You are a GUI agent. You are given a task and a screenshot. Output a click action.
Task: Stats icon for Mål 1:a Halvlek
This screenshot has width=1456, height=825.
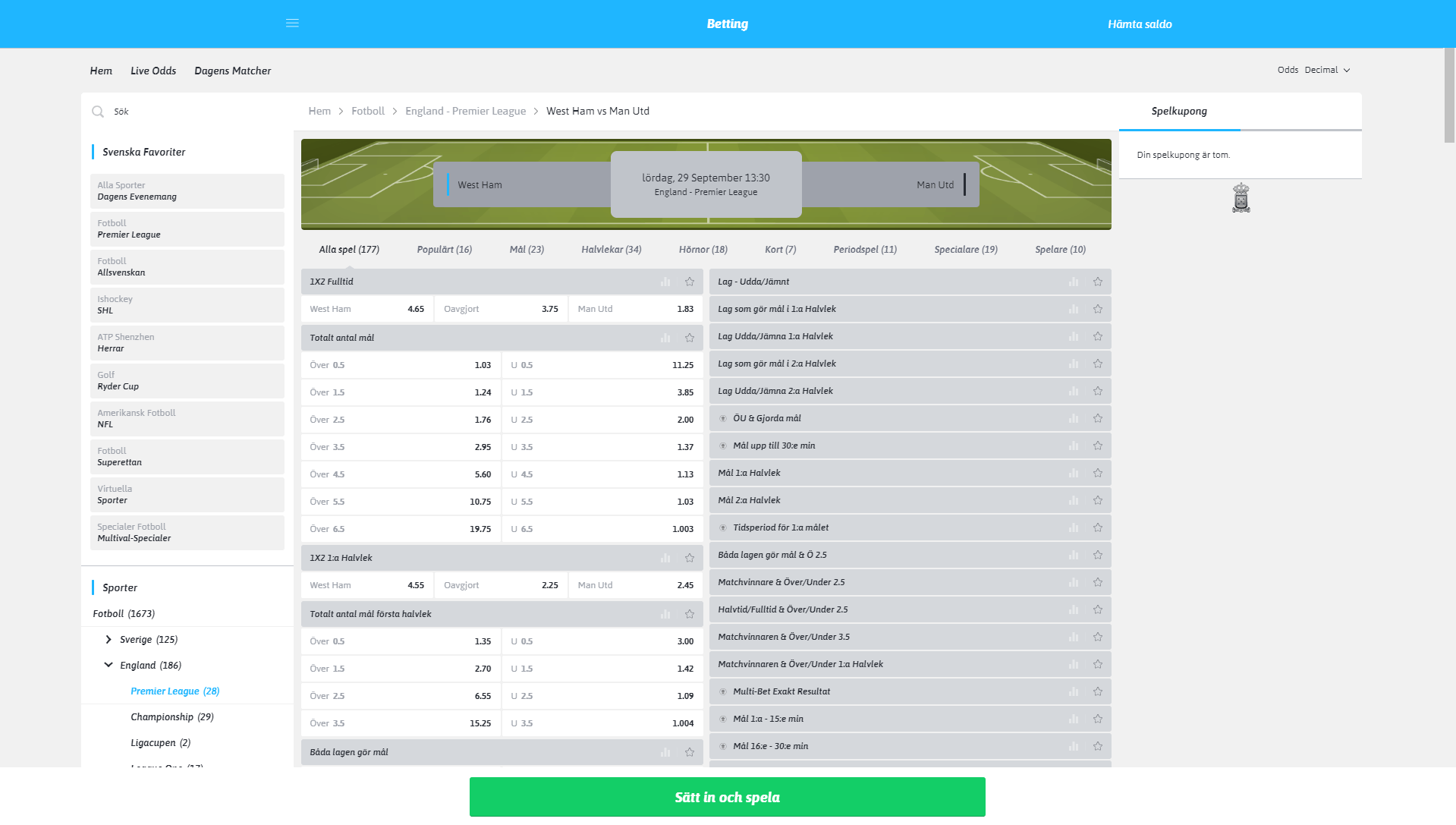point(1074,473)
